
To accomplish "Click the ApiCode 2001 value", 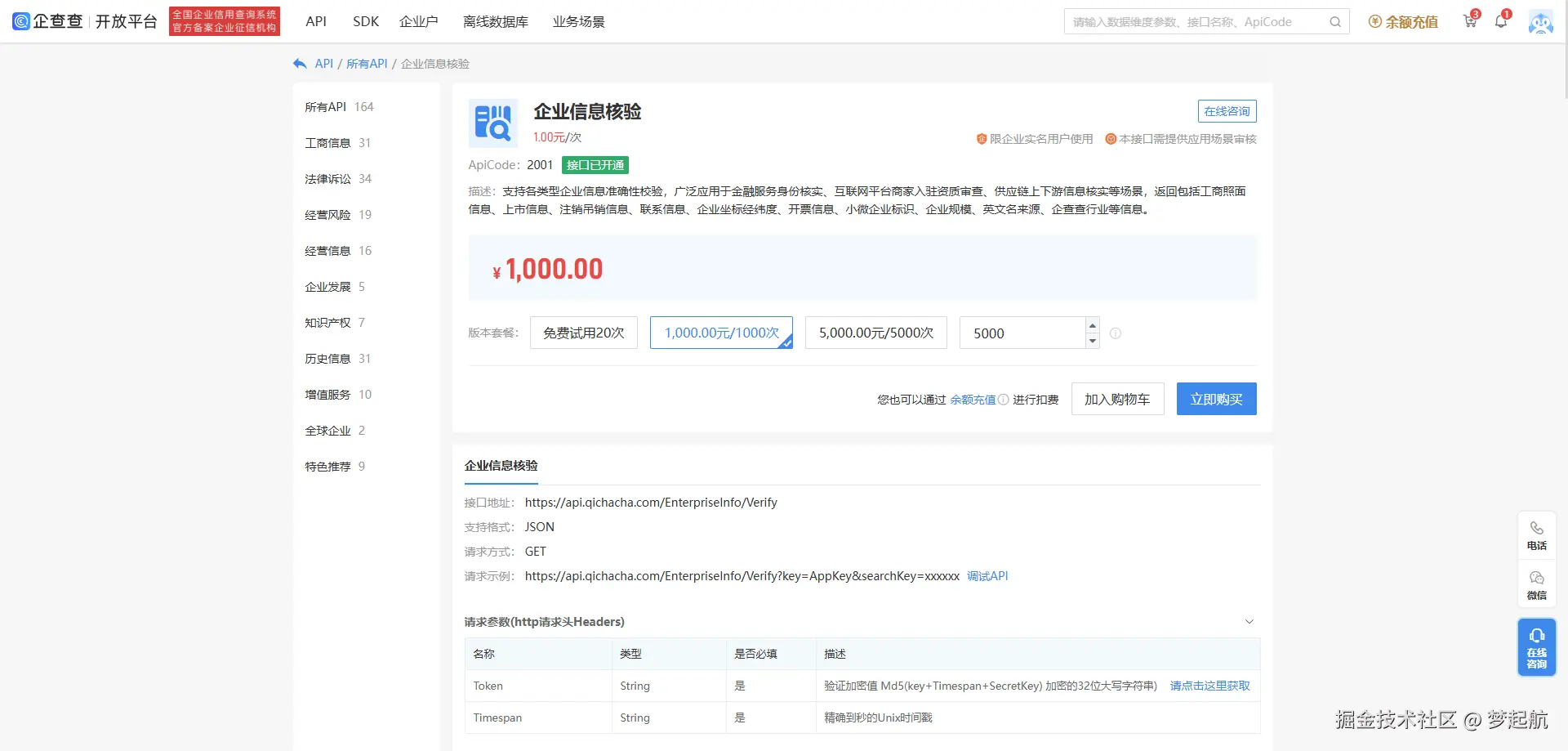I will [x=540, y=165].
